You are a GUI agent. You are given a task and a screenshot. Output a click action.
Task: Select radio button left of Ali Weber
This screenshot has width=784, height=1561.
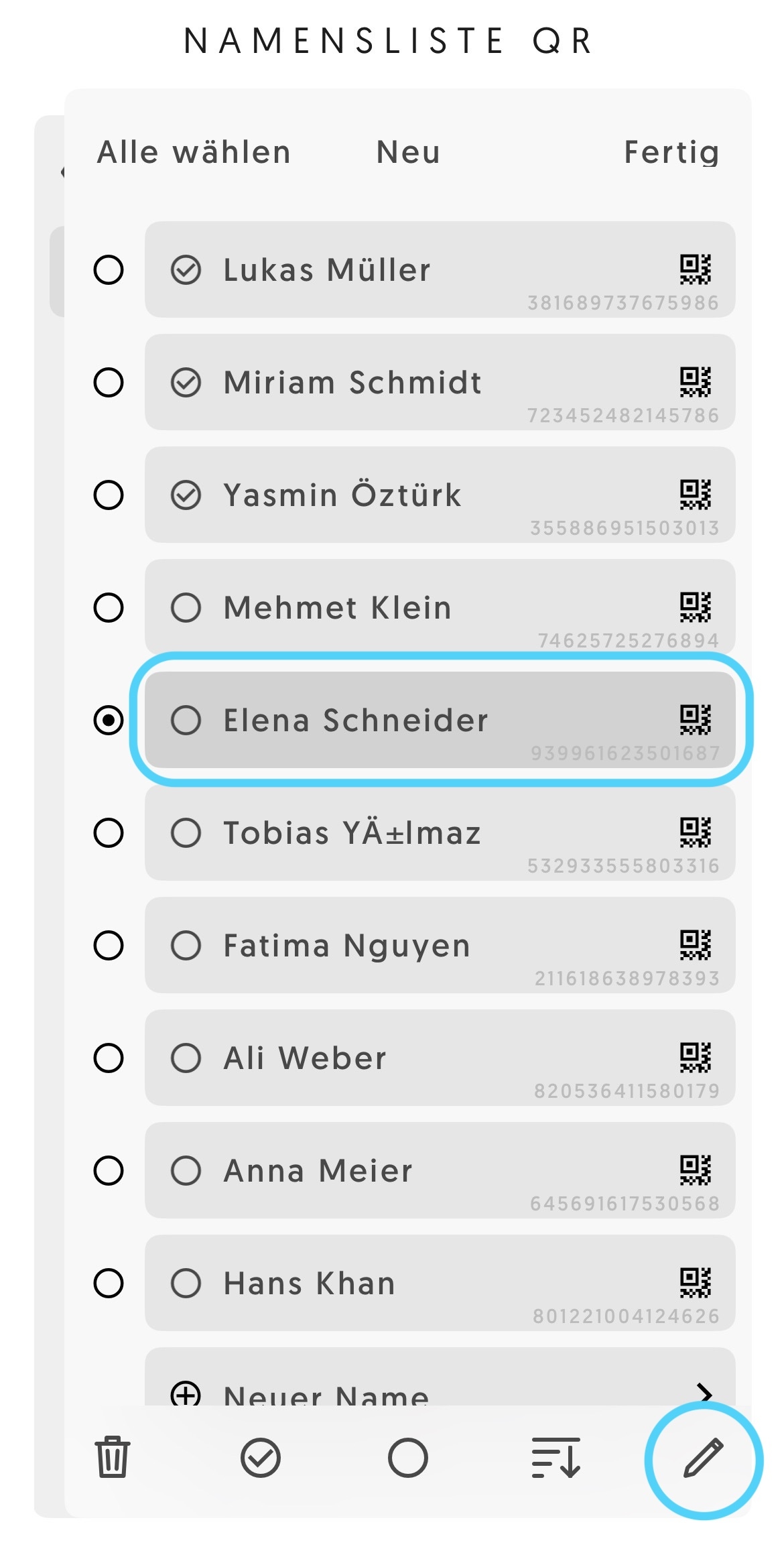tap(109, 1058)
